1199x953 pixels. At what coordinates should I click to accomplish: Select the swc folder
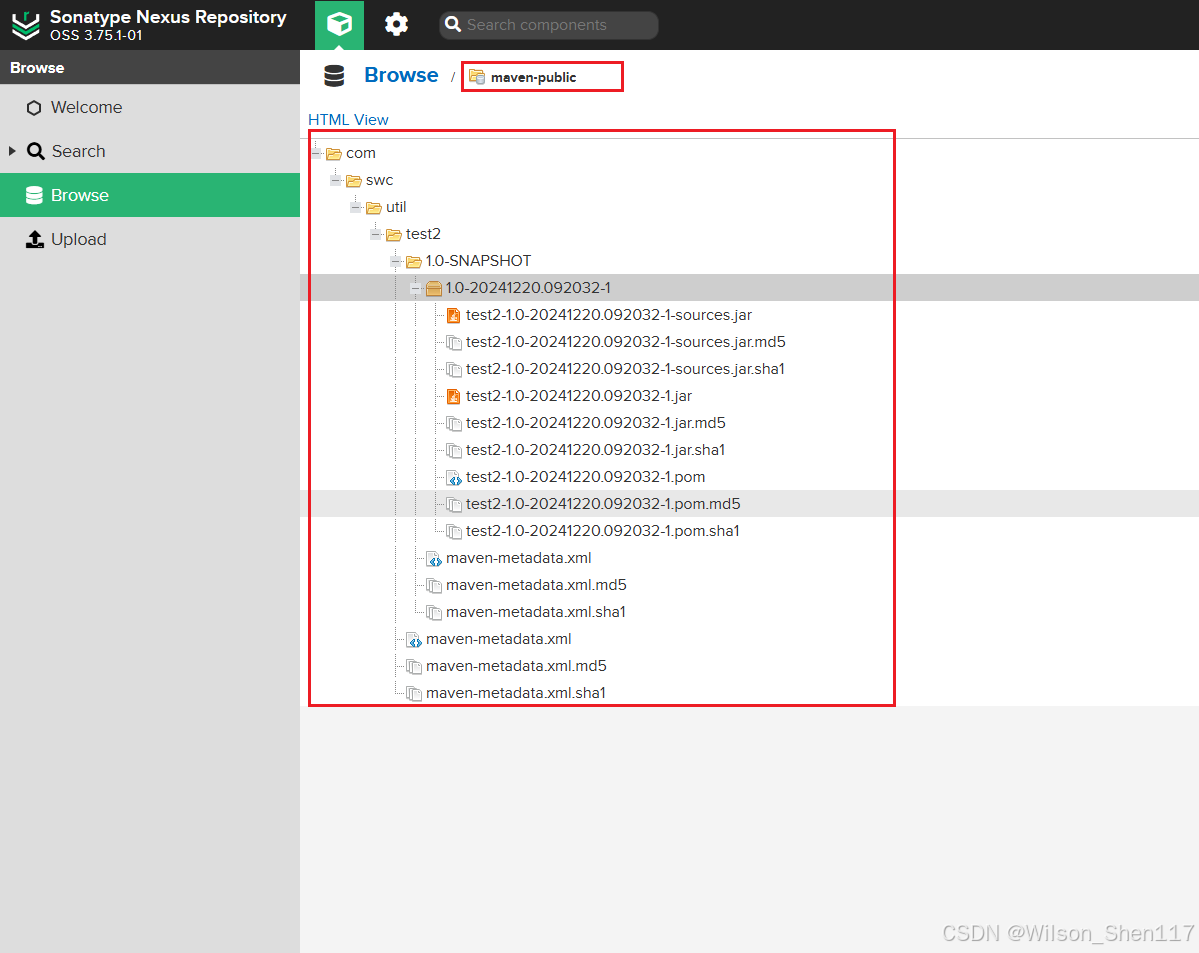[379, 181]
